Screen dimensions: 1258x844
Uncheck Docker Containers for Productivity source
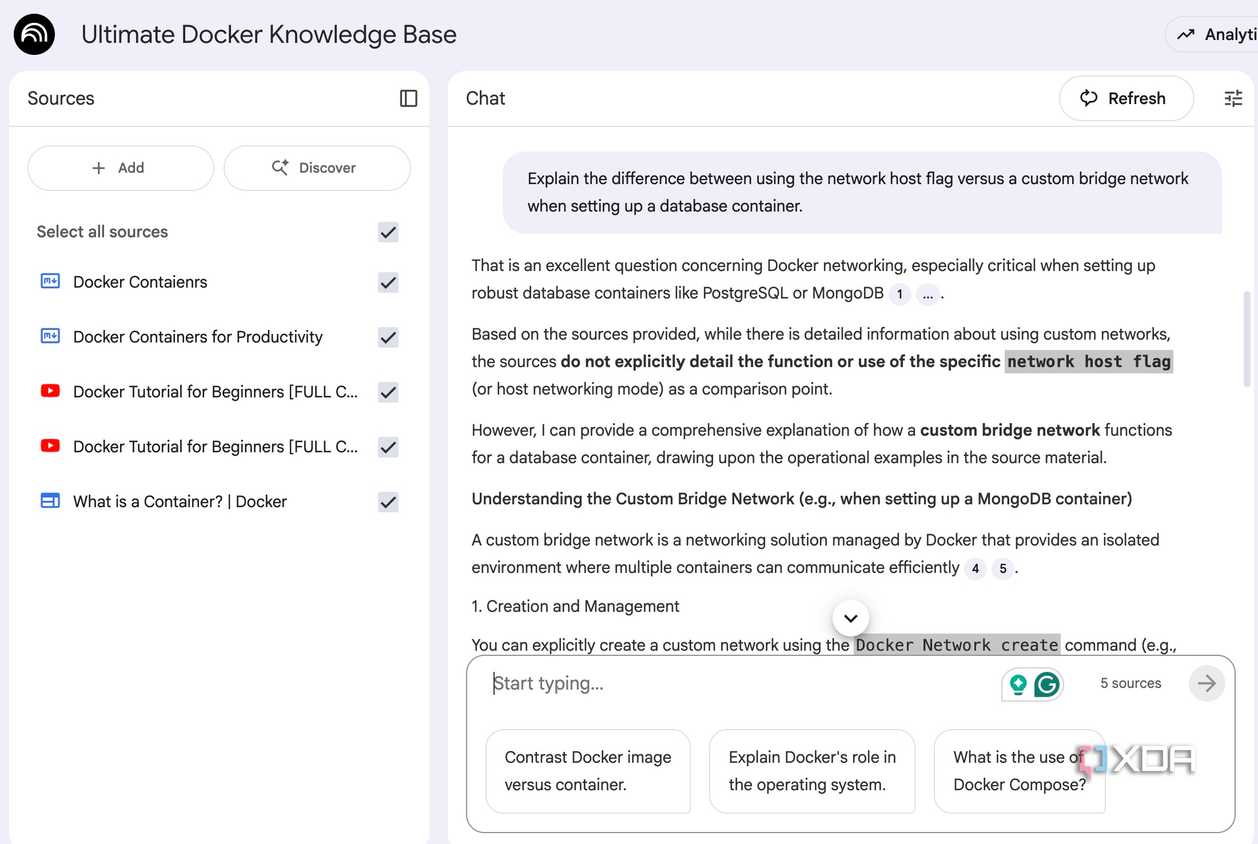[388, 338]
